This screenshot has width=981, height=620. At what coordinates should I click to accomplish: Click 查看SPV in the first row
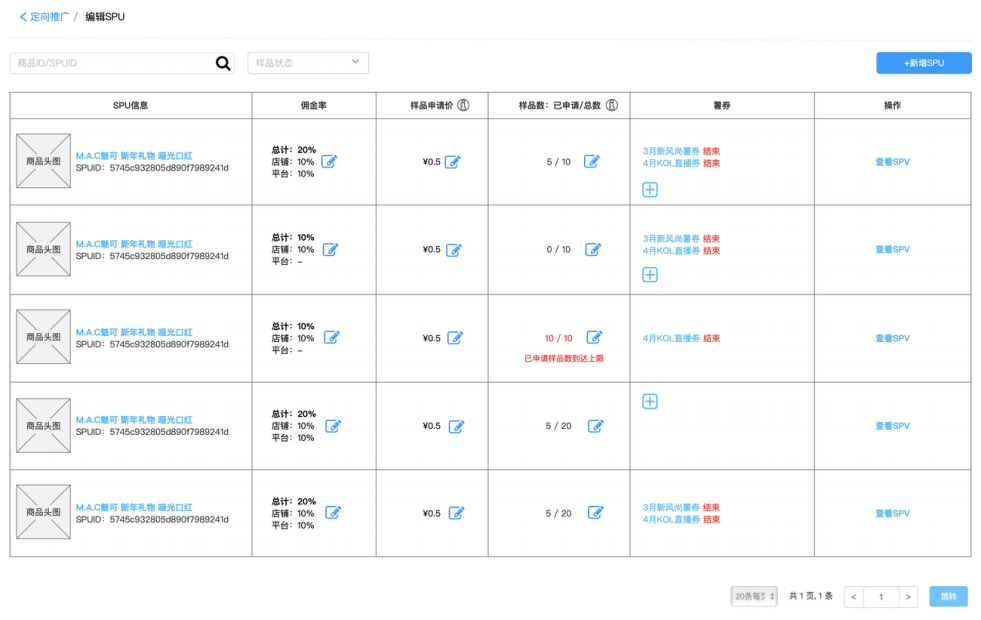tap(892, 162)
